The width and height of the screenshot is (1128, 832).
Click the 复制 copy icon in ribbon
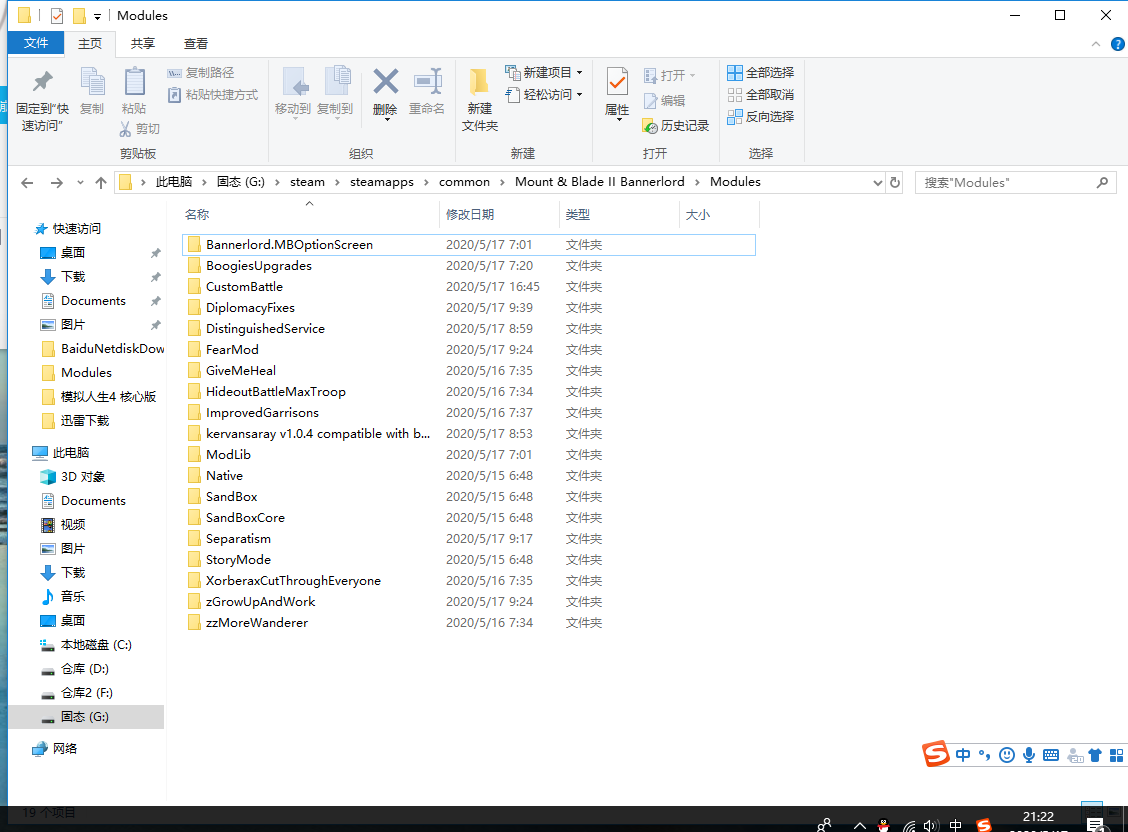[x=92, y=91]
